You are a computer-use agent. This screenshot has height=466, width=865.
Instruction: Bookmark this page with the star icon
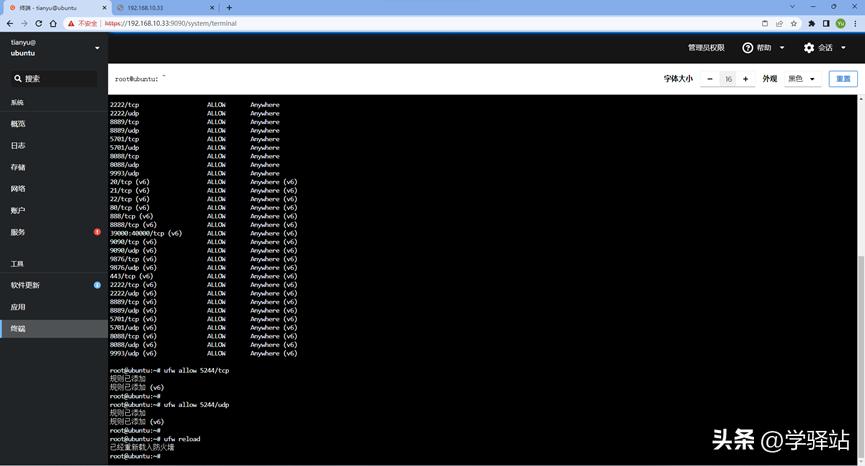(794, 23)
